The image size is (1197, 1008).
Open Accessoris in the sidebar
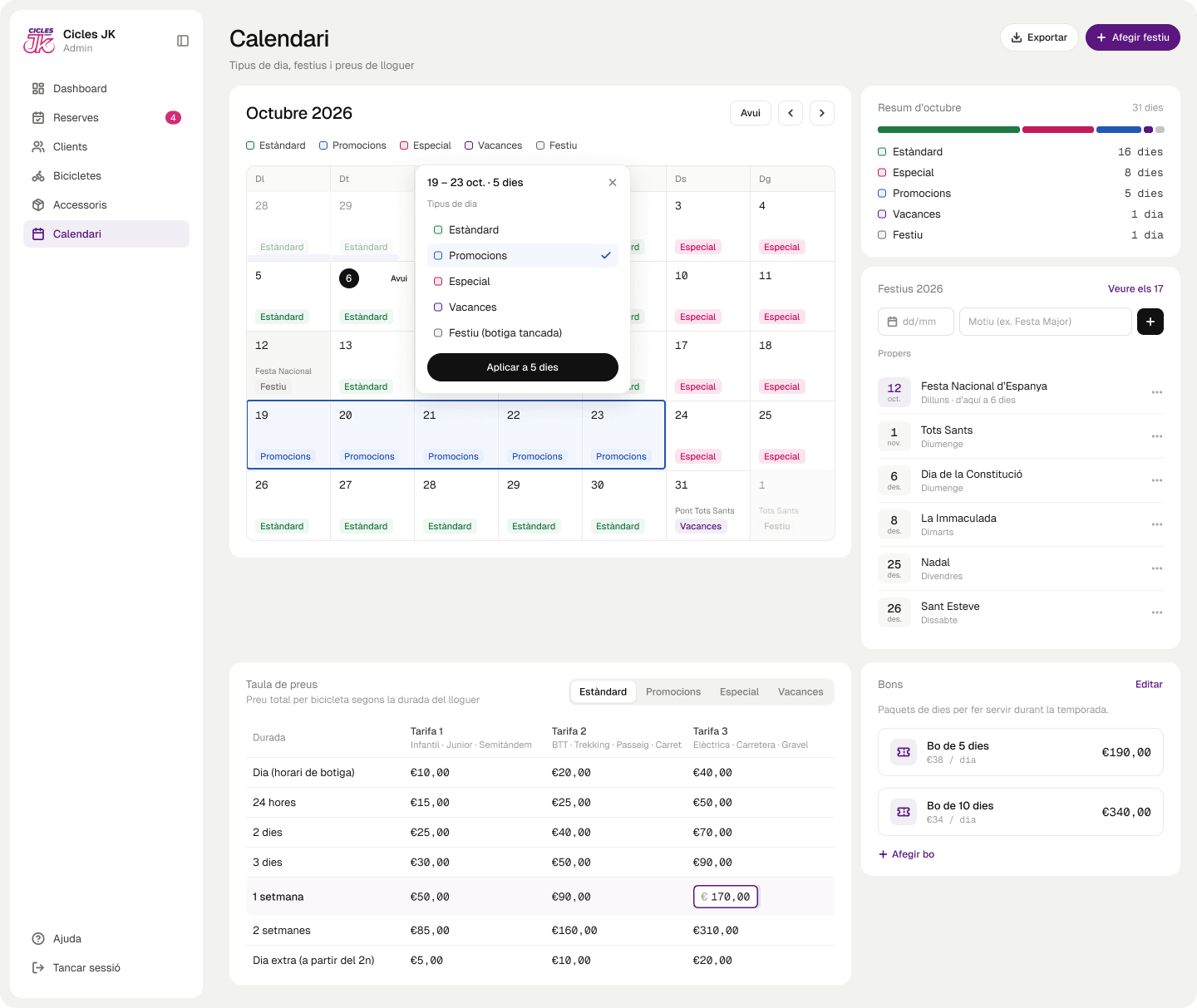pyautogui.click(x=106, y=204)
